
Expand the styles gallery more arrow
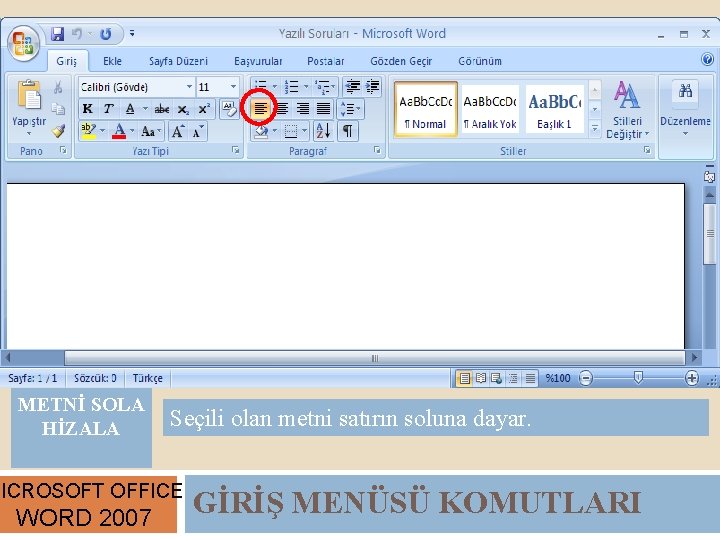tap(595, 129)
